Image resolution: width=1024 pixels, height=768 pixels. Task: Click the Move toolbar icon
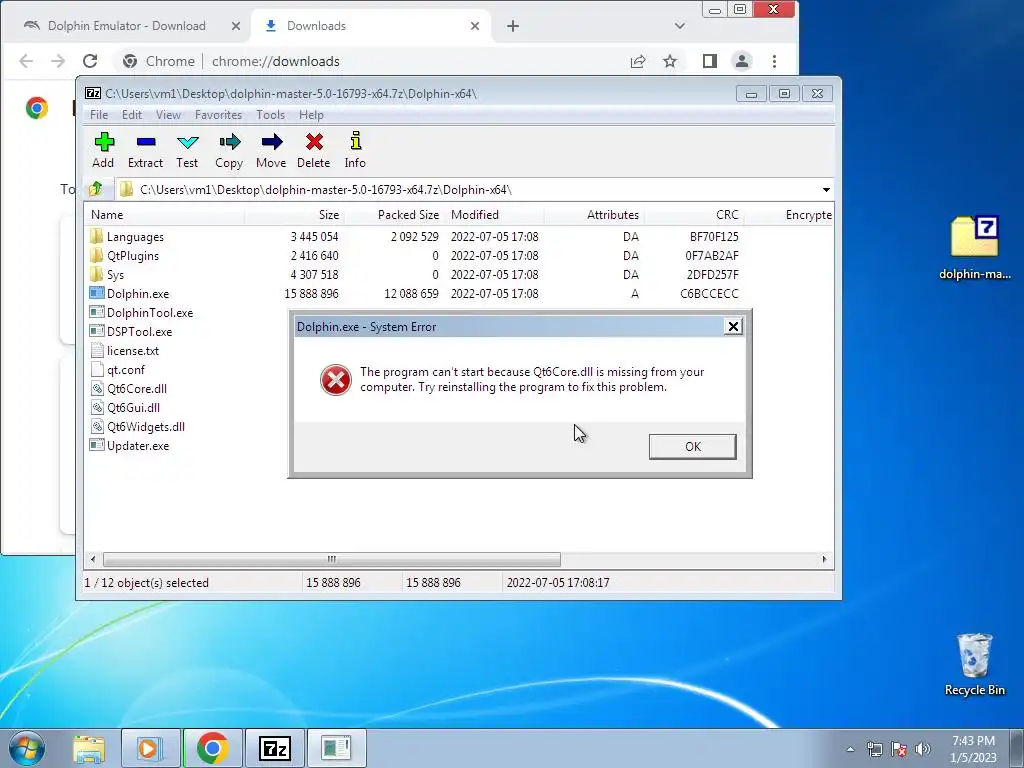pyautogui.click(x=271, y=150)
